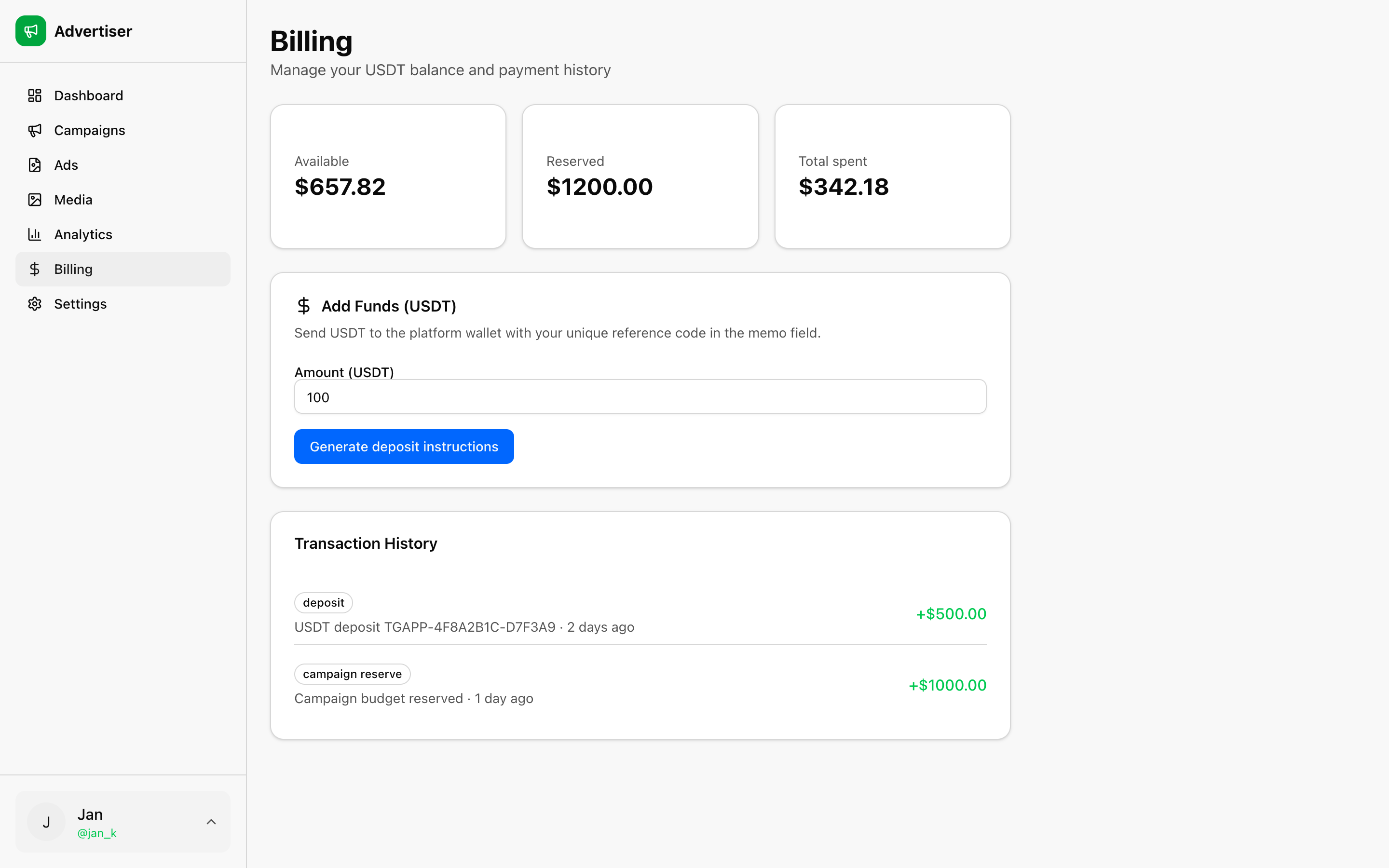Viewport: 1389px width, 868px height.
Task: Click the 'Manage your USDT balance' subtitle
Action: [x=440, y=70]
